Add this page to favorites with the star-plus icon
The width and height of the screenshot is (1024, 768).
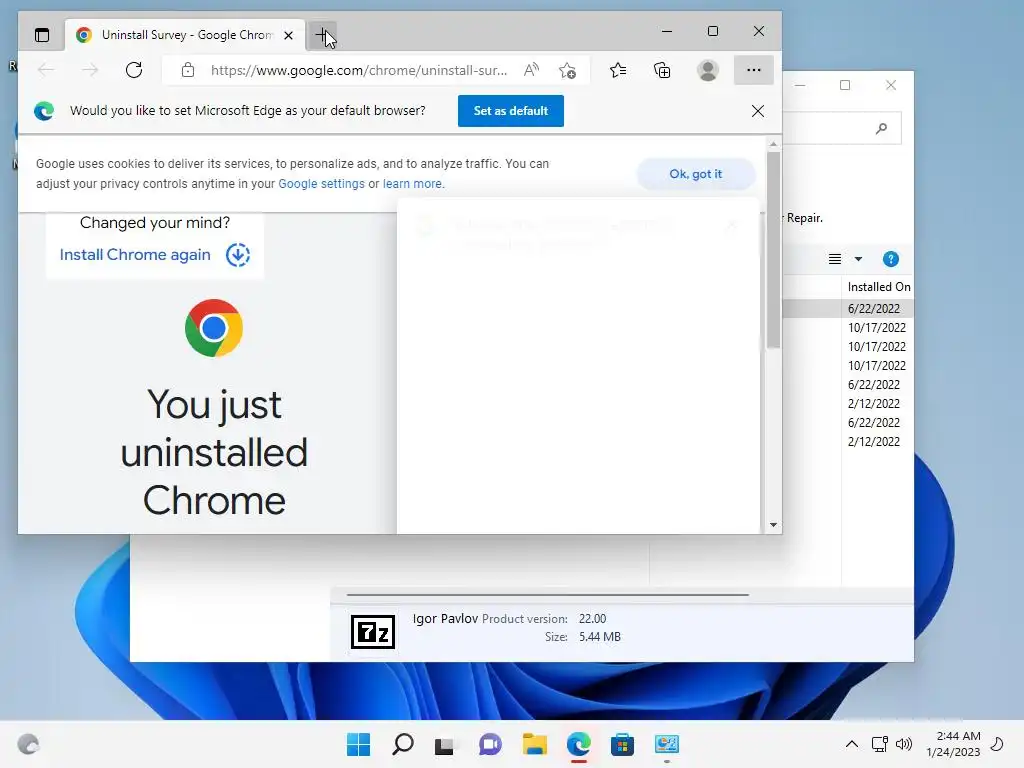click(568, 70)
